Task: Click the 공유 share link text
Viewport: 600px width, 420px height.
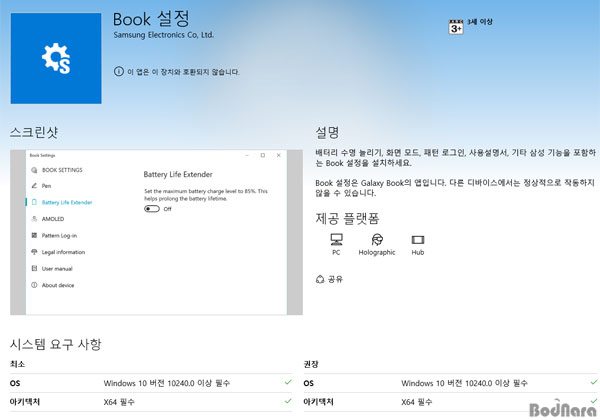Action: click(x=335, y=279)
